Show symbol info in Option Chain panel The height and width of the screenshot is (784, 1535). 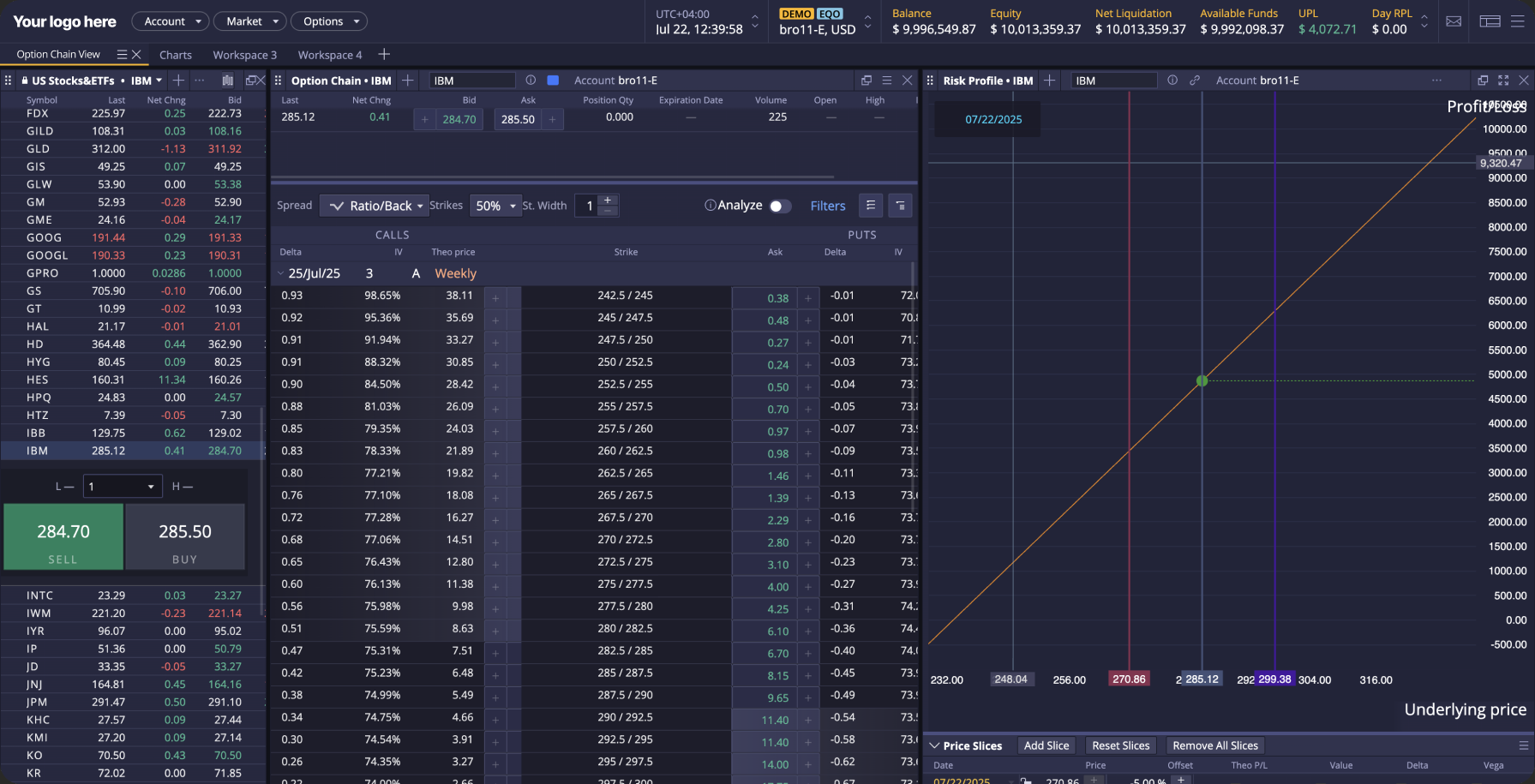pyautogui.click(x=531, y=80)
